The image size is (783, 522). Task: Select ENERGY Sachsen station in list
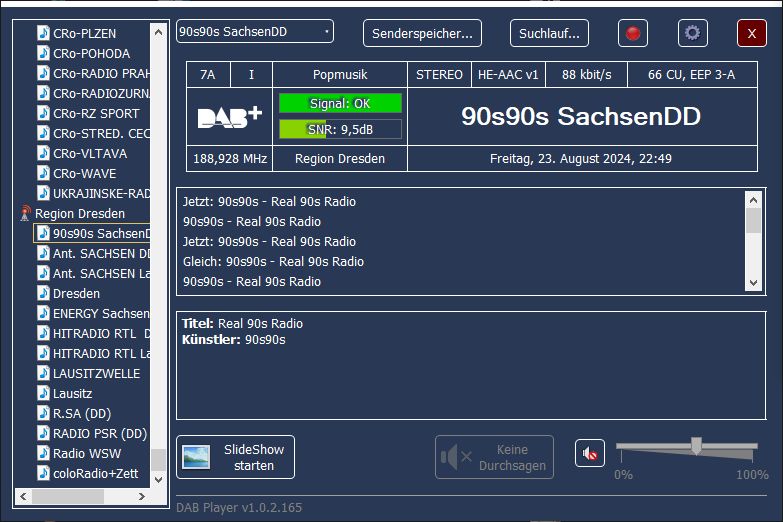coord(100,313)
